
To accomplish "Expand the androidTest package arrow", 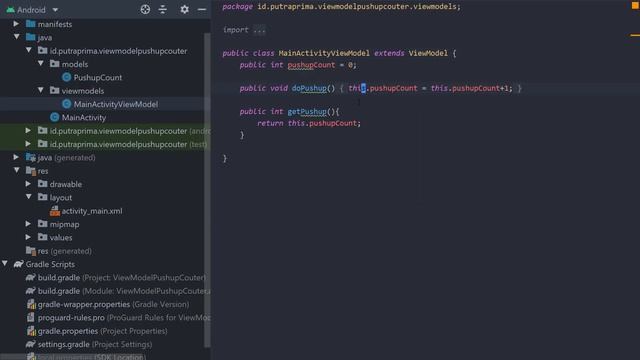I will 28,131.
